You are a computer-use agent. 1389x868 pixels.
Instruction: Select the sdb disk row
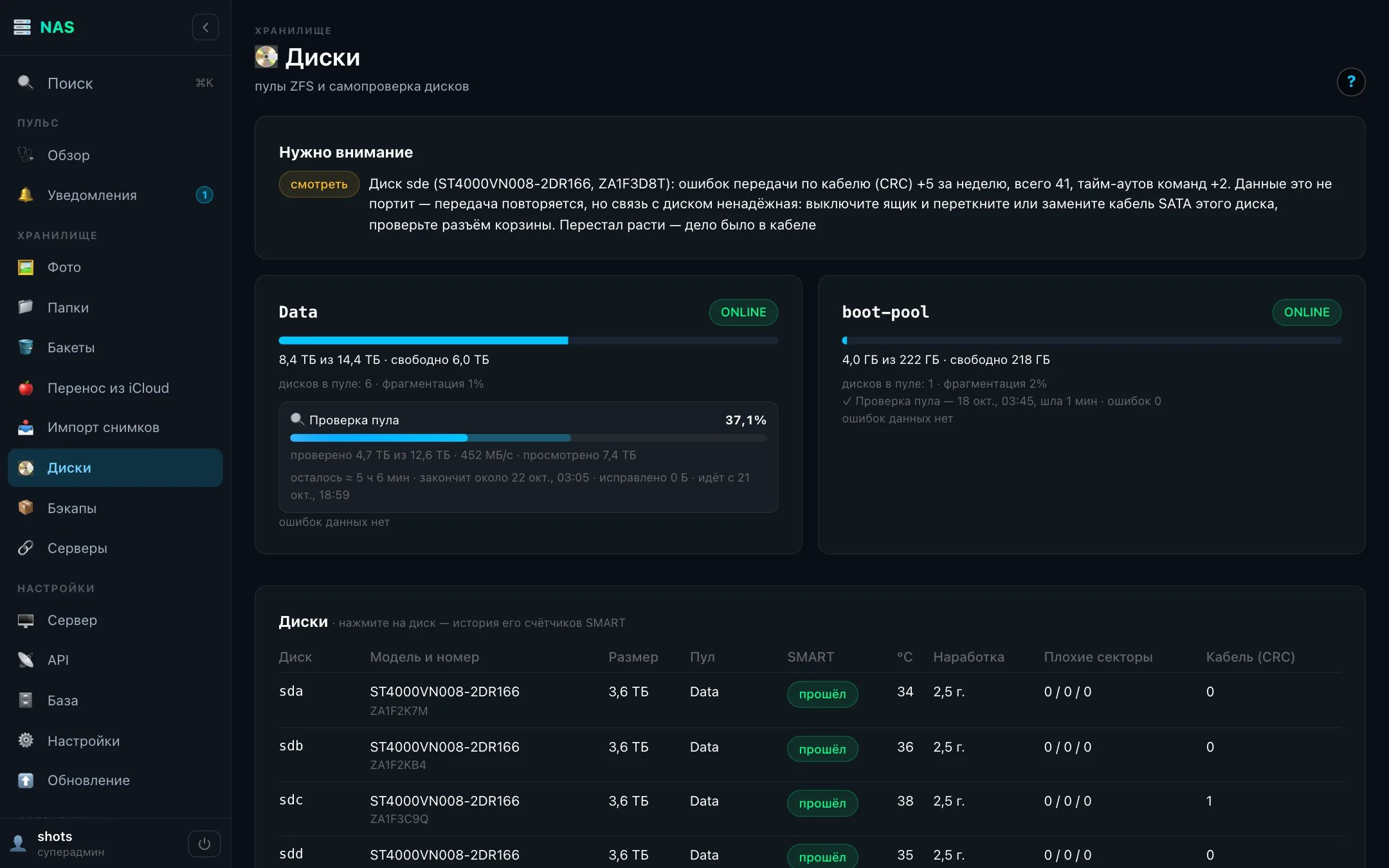[x=810, y=755]
